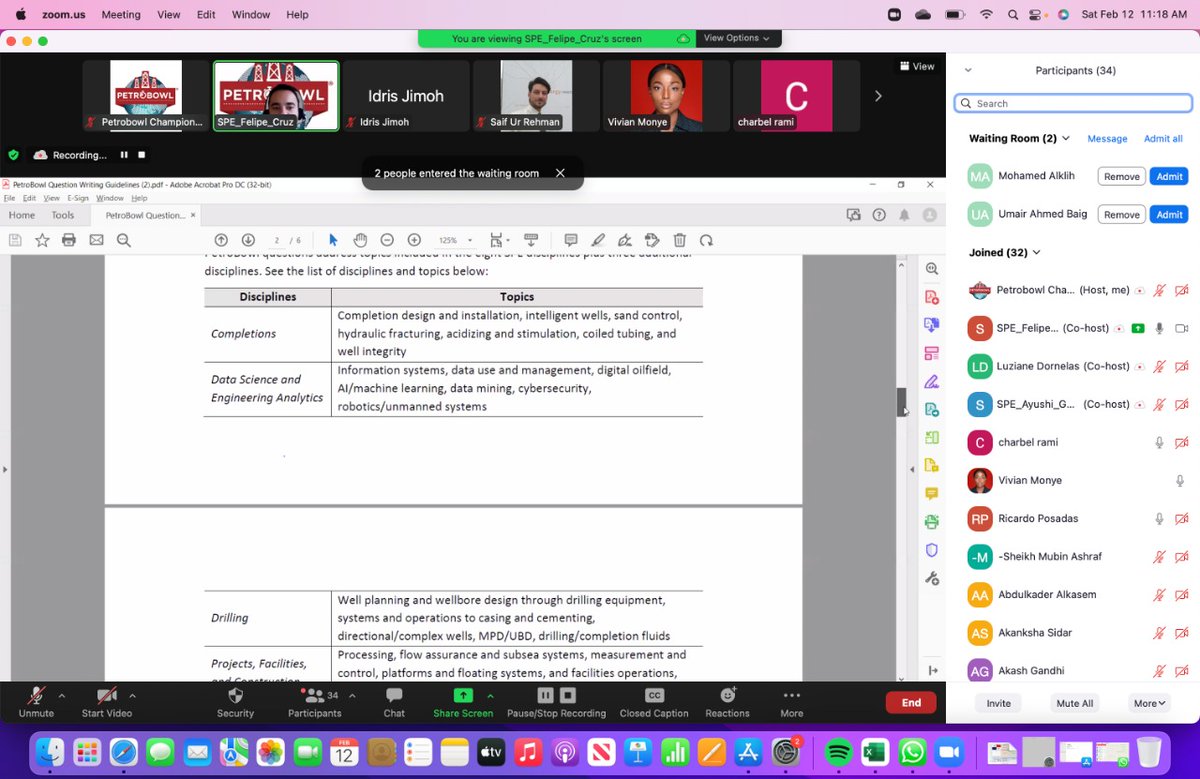Image resolution: width=1200 pixels, height=779 pixels.
Task: Click the Invite button
Action: pyautogui.click(x=998, y=703)
